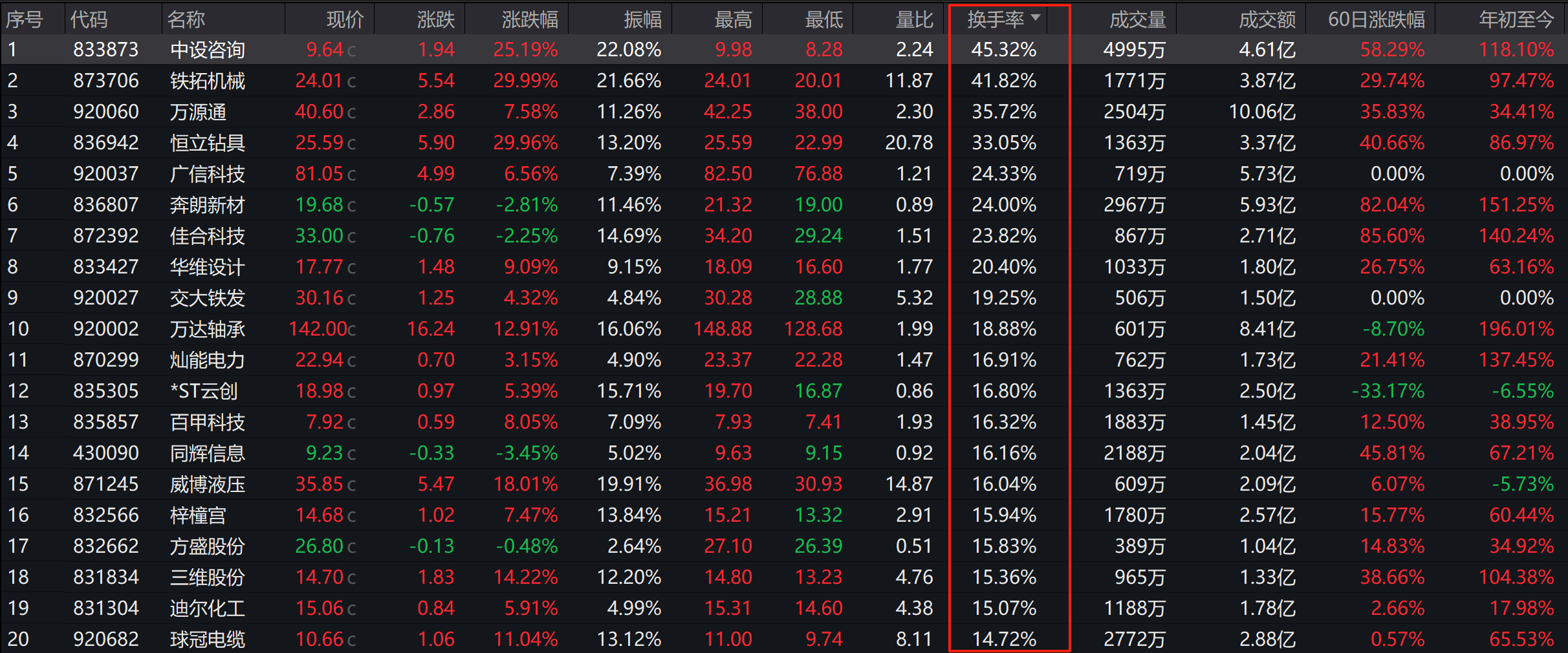Click the 60日涨跌幅 column header
The image size is (1568, 653).
coord(1377,19)
